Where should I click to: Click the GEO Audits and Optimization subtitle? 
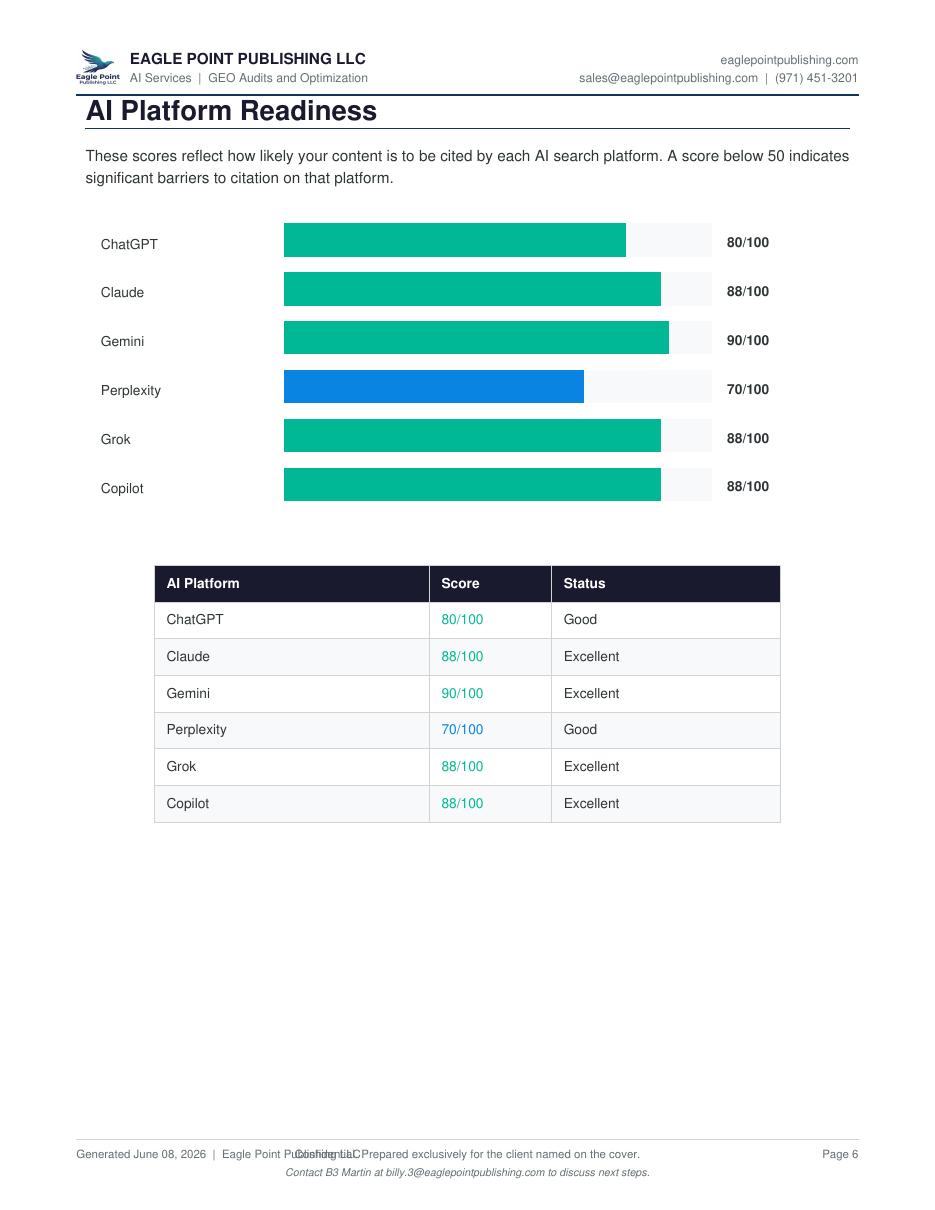coord(288,78)
